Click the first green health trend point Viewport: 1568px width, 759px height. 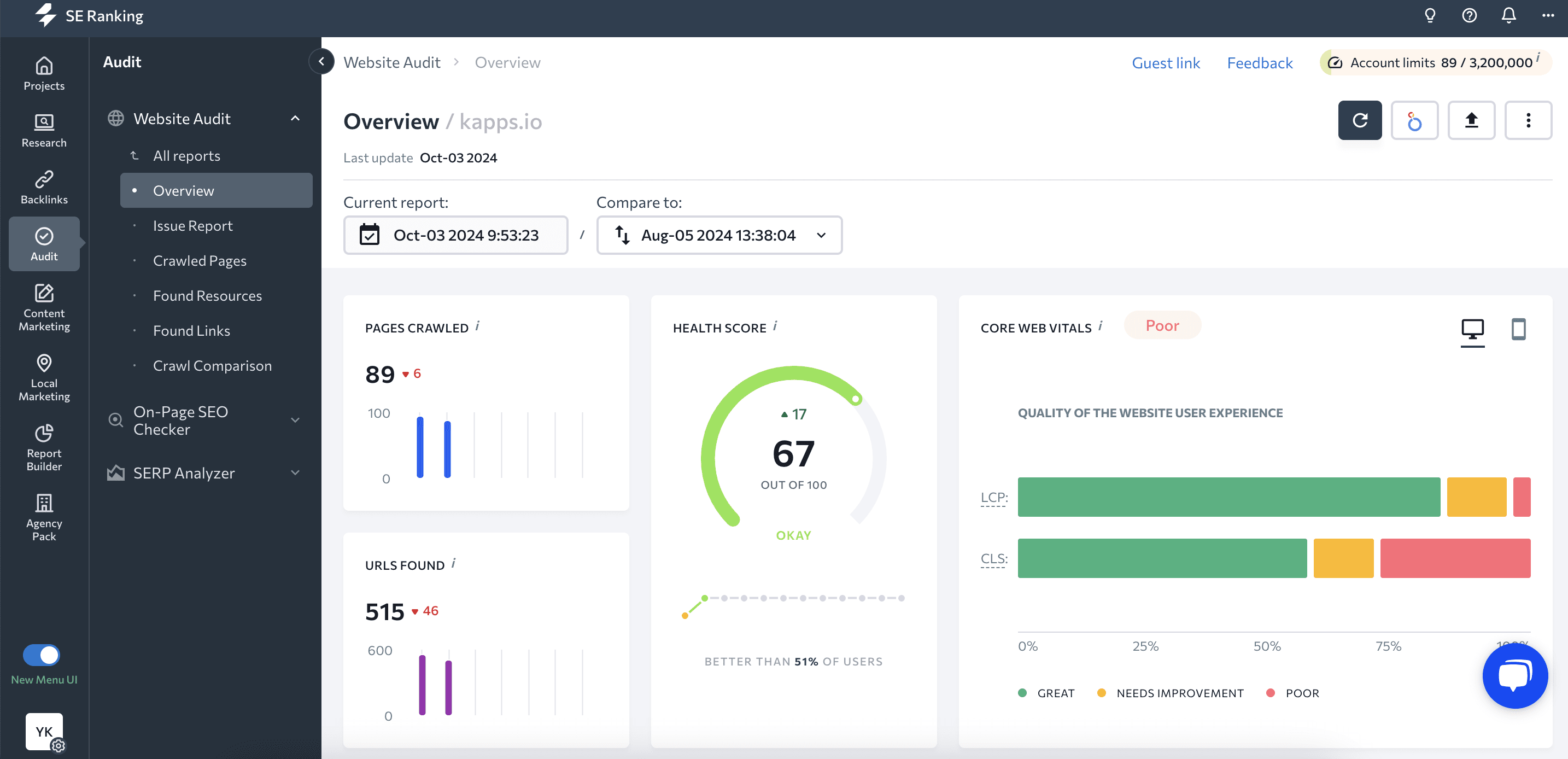(x=704, y=598)
